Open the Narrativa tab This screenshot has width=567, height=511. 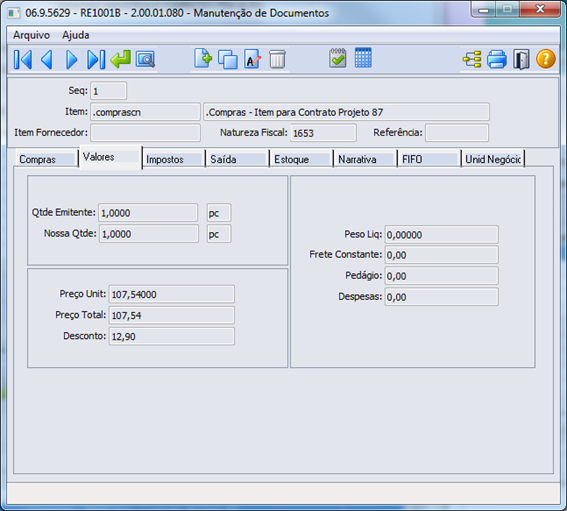(x=365, y=159)
